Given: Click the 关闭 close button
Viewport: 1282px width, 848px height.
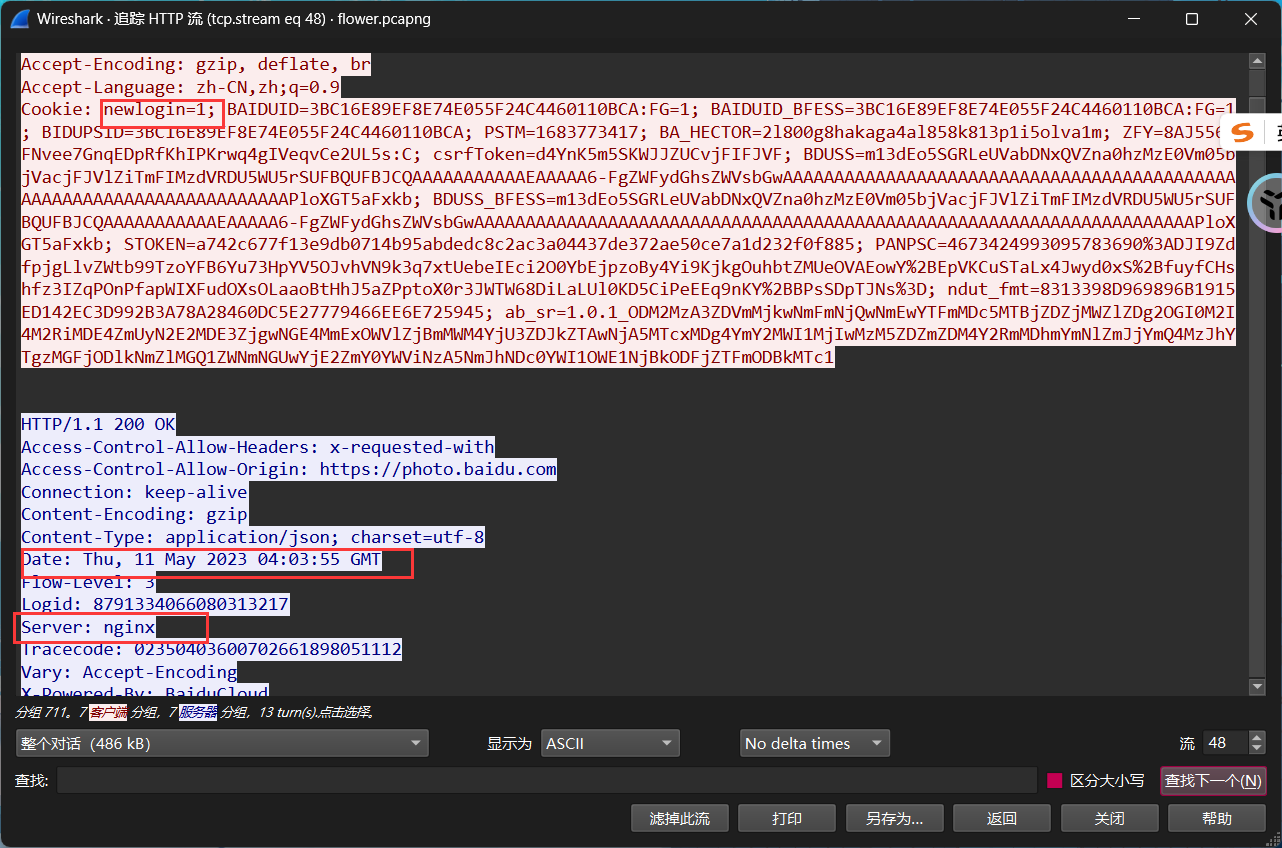Looking at the screenshot, I should [1109, 818].
